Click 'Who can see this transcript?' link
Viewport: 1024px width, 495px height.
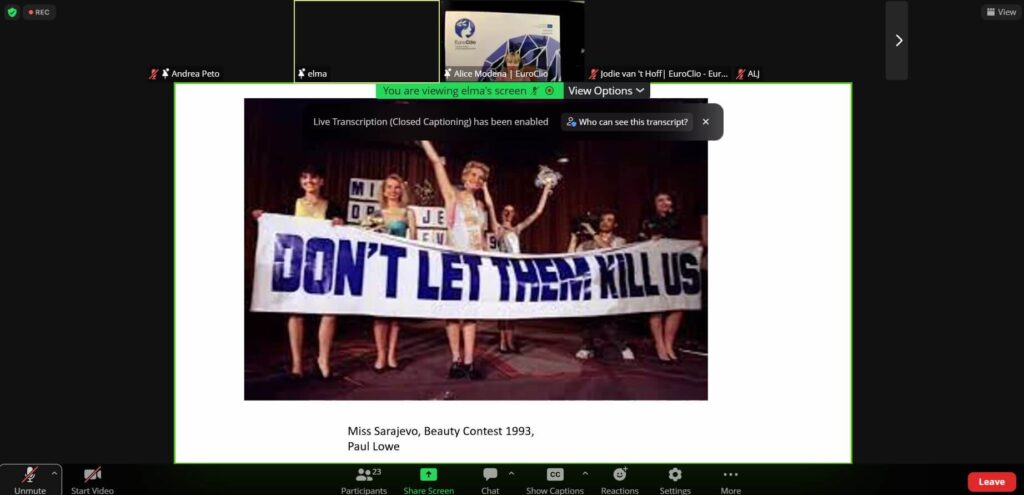click(627, 122)
